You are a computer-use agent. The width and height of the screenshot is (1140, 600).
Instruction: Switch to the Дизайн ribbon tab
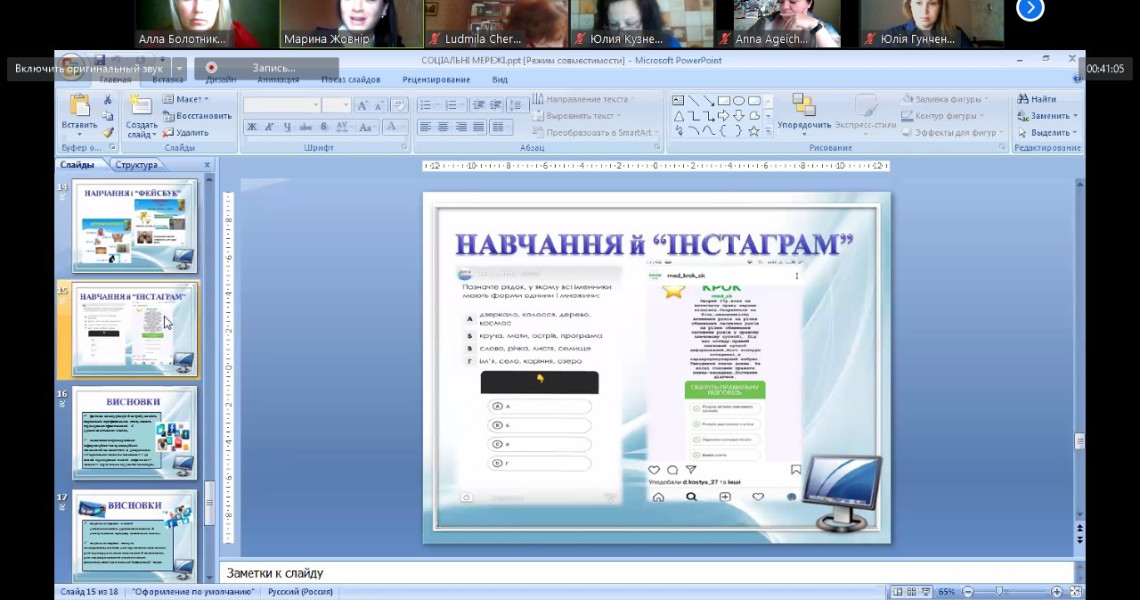coord(220,80)
